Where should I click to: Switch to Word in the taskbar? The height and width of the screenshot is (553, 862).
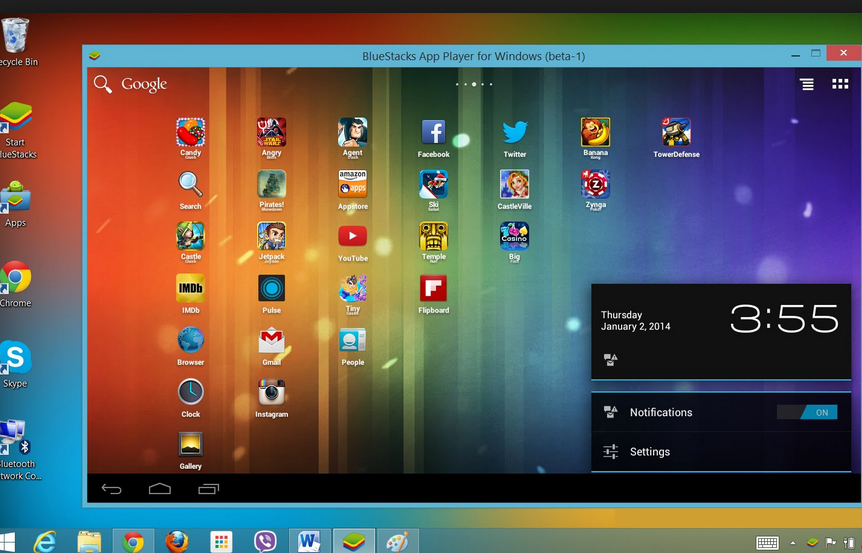310,541
